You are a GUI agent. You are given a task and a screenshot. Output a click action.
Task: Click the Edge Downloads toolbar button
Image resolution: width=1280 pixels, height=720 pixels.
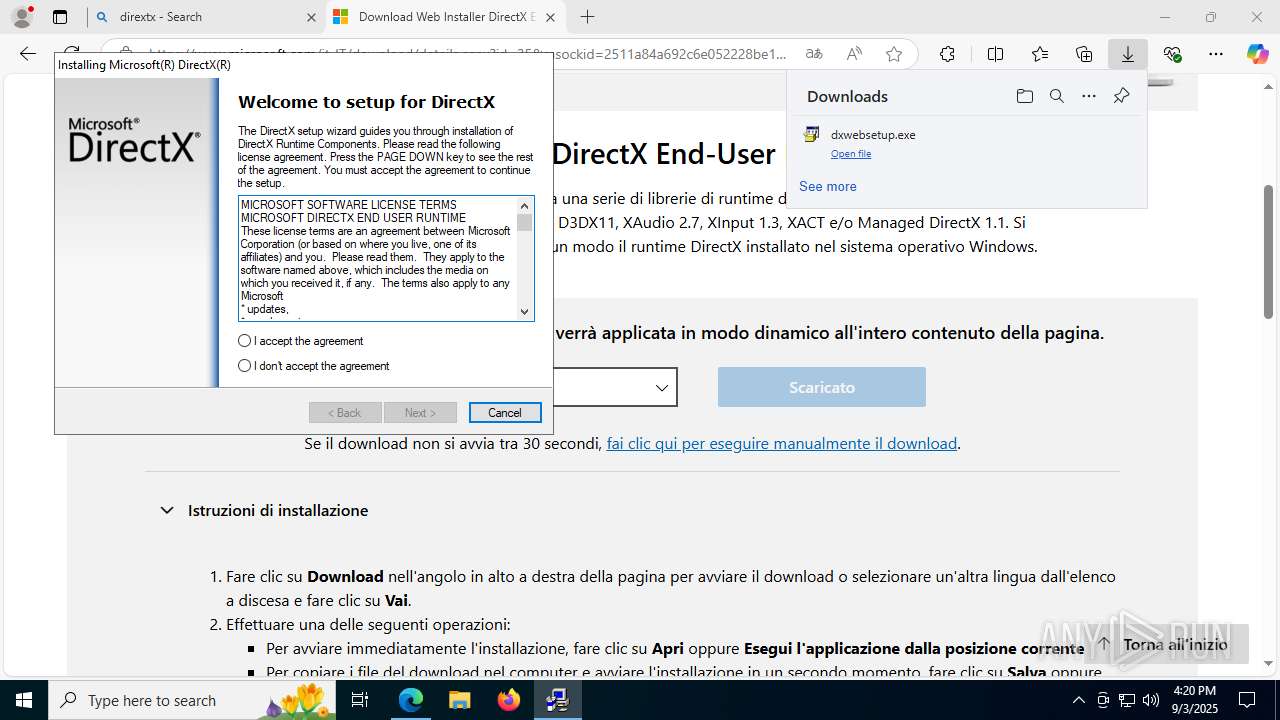point(1127,54)
